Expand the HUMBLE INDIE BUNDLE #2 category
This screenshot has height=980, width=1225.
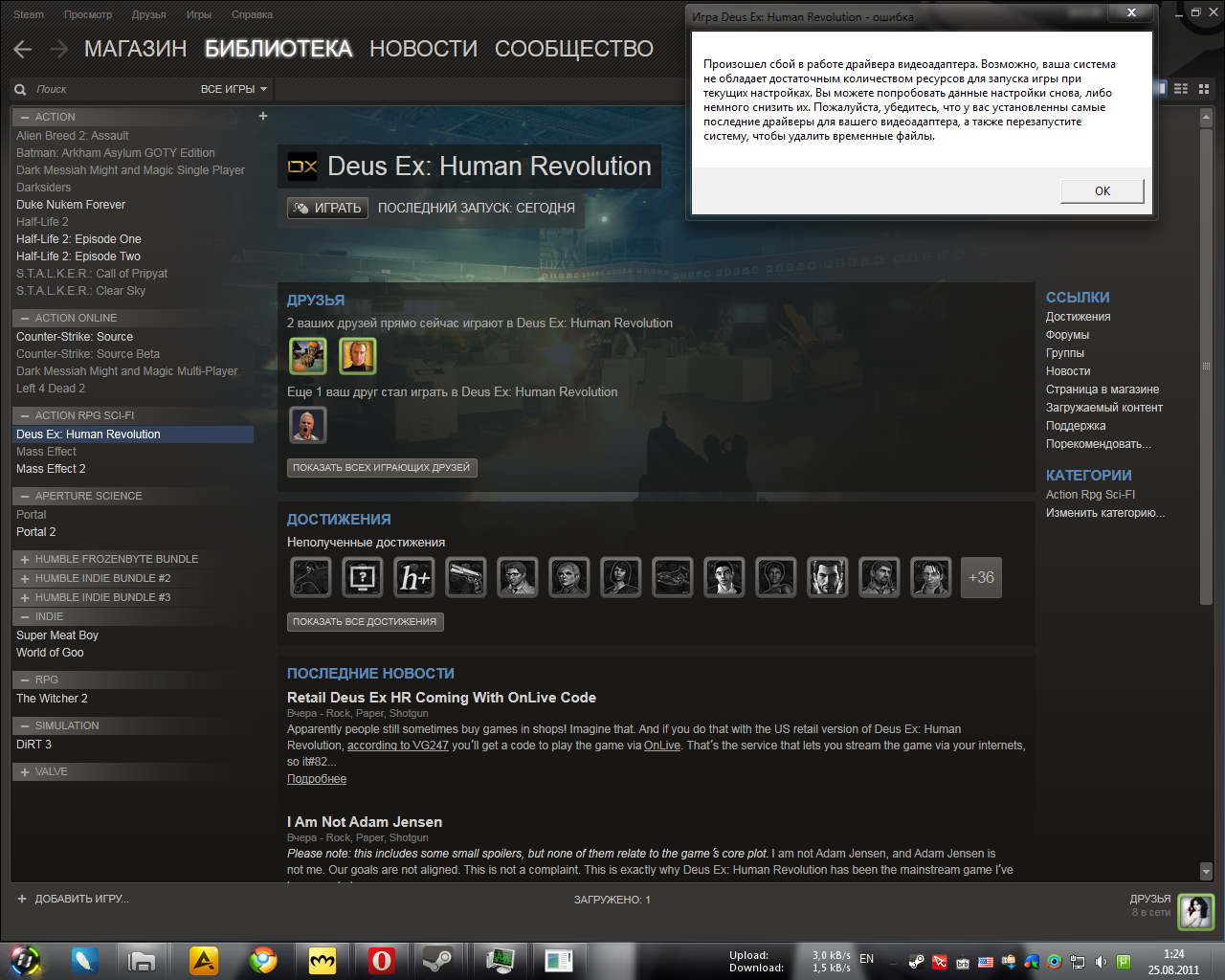tap(25, 578)
